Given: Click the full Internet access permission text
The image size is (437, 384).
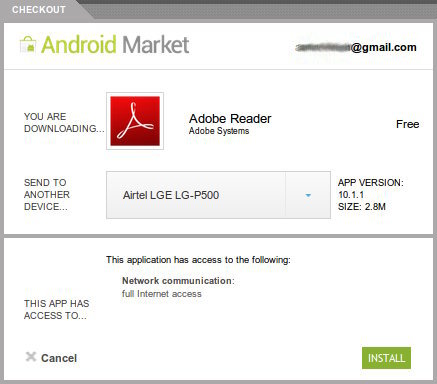Looking at the screenshot, I should (162, 294).
